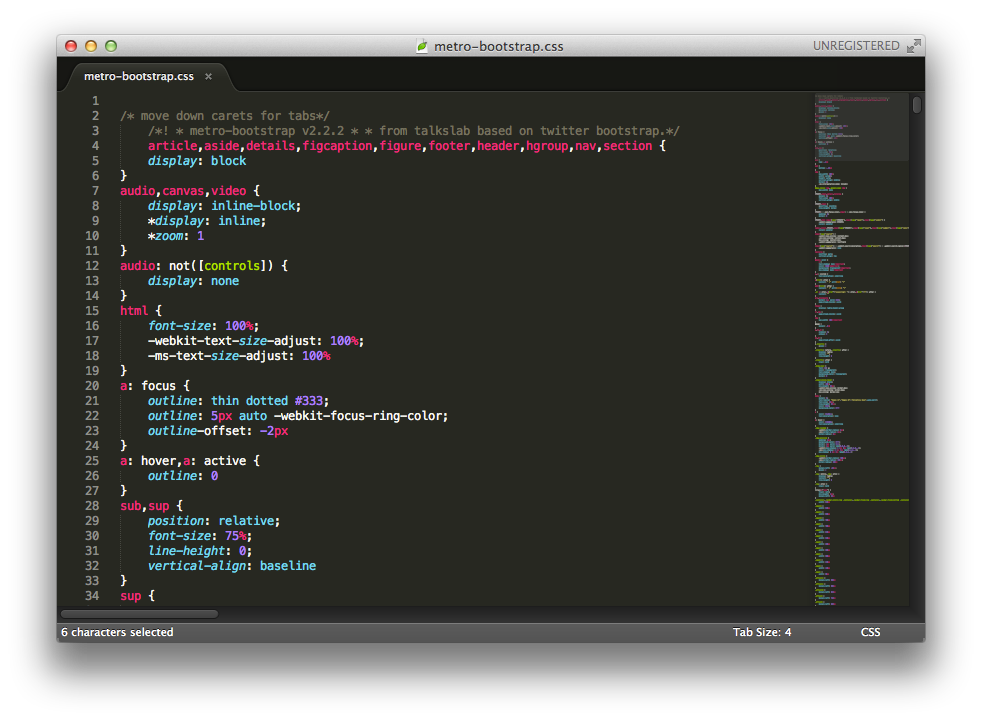Click the vertical scrollbar handle
The width and height of the screenshot is (982, 721).
(917, 105)
